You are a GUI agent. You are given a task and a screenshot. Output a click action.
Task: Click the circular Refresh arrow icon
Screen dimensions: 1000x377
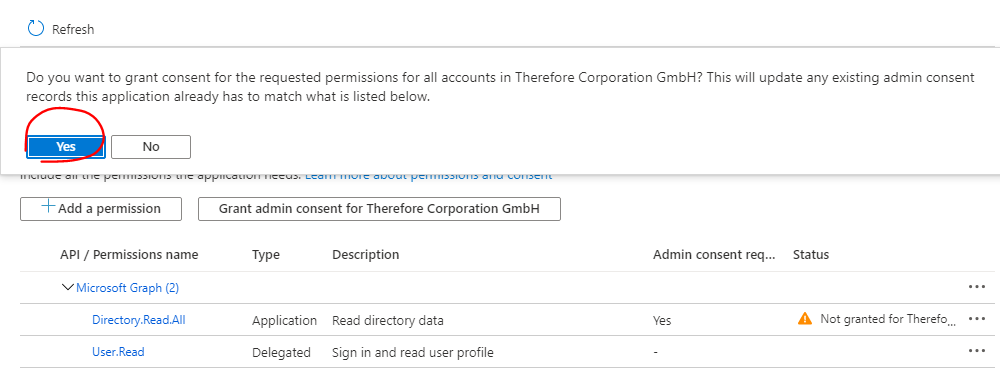pos(36,29)
